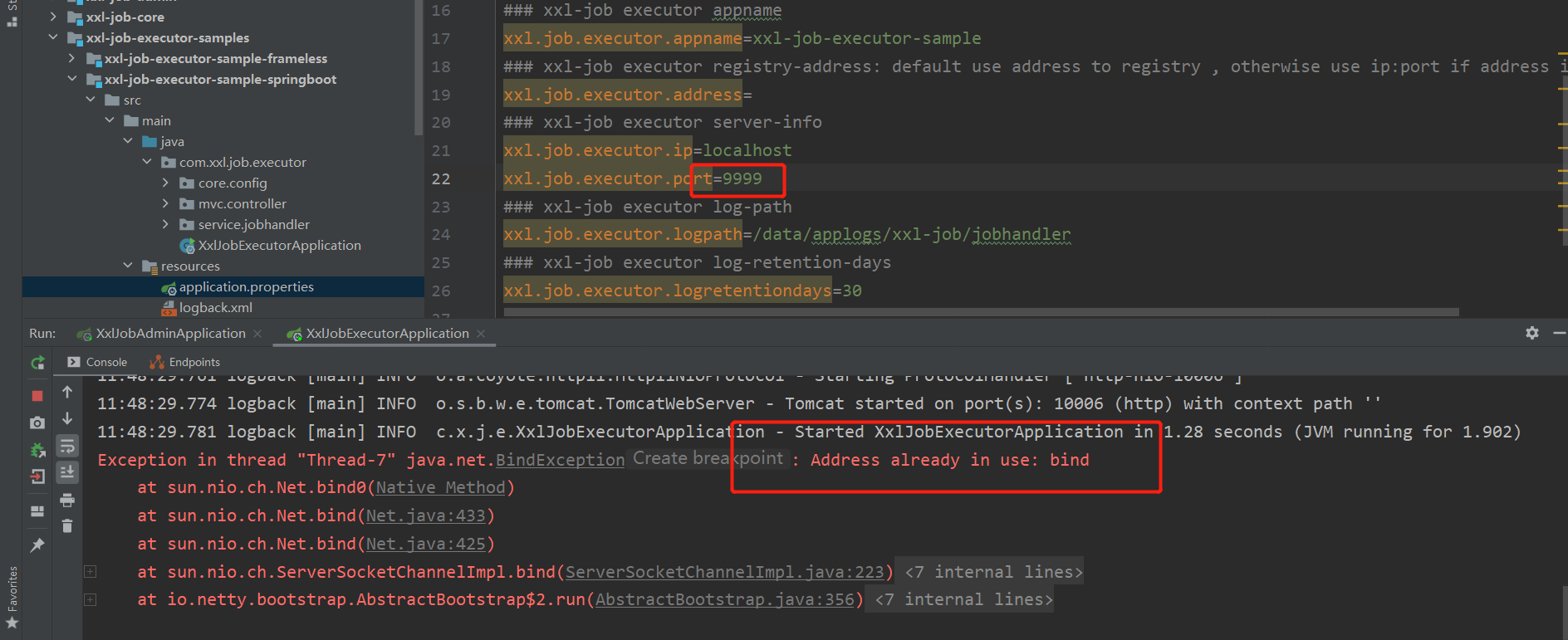Image resolution: width=1568 pixels, height=640 pixels.
Task: Open AbstractBootstrap.java:356 link
Action: (724, 599)
